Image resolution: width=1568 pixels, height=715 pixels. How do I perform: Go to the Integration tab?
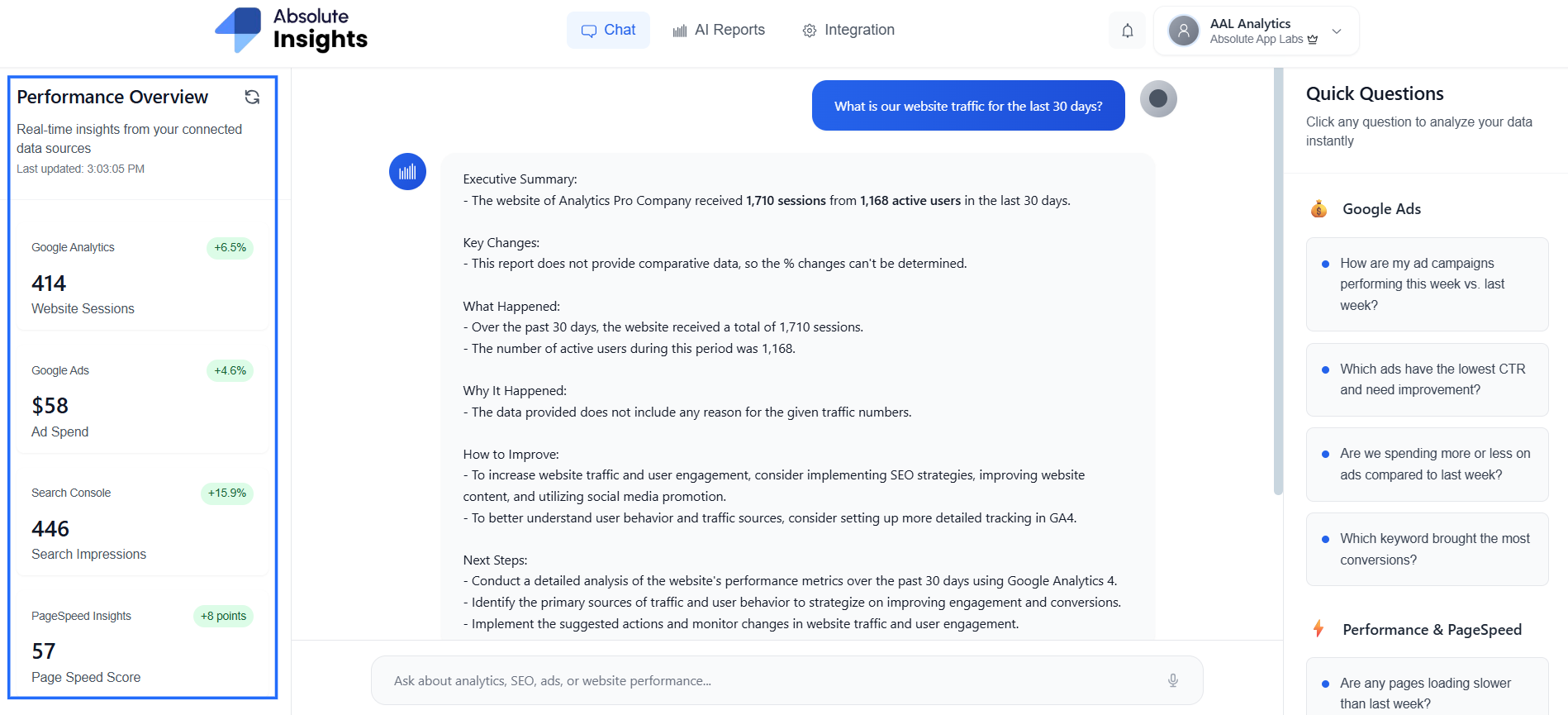coord(848,31)
